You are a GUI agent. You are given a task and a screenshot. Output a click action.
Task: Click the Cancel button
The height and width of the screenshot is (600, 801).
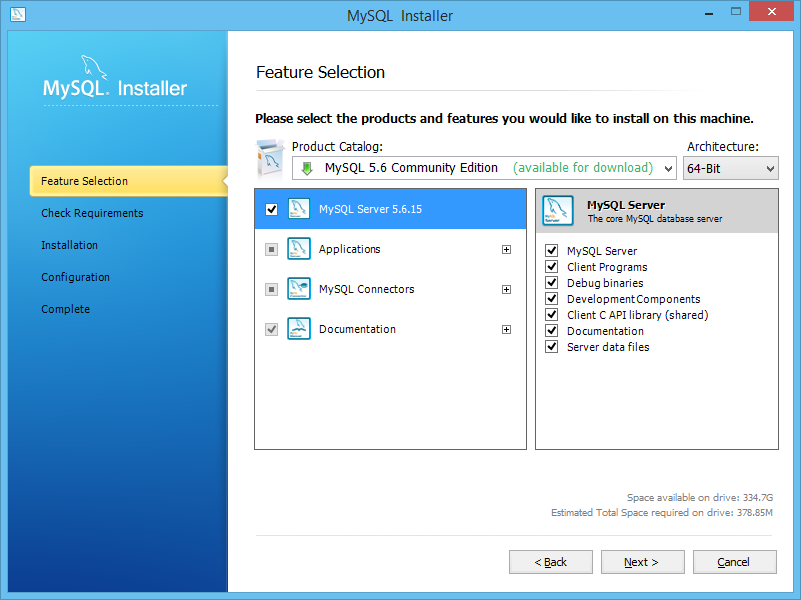(x=735, y=562)
